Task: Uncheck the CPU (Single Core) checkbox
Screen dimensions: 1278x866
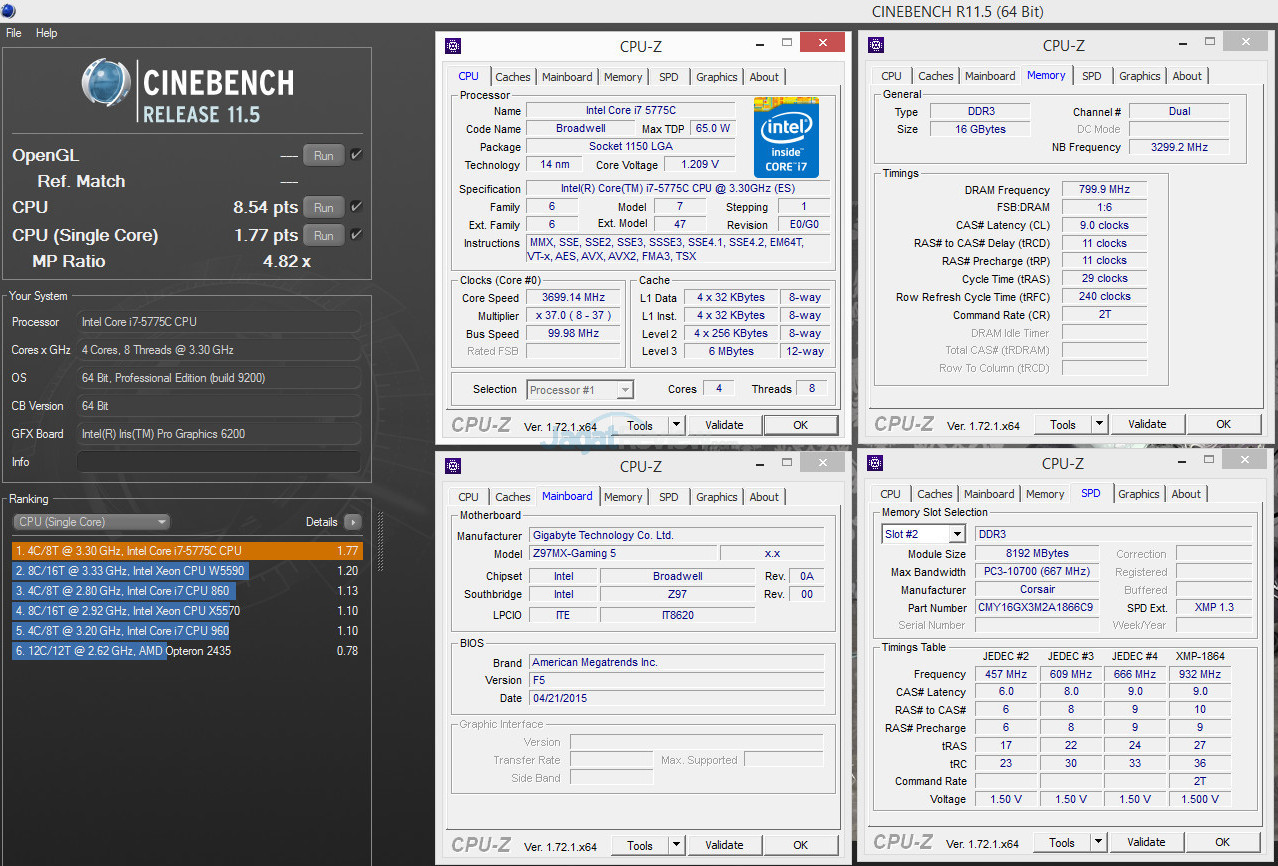Action: tap(357, 235)
